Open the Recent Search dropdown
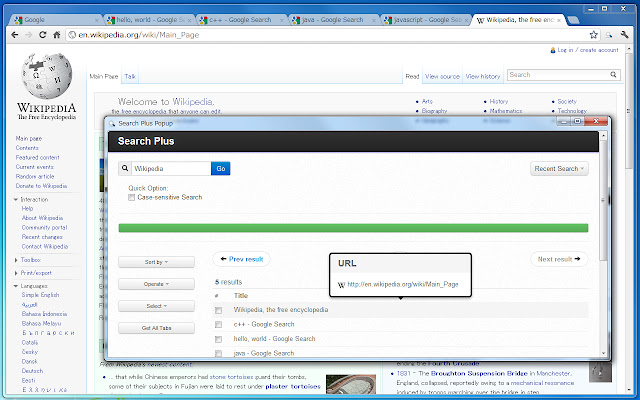Viewport: 640px width, 400px height. (559, 169)
